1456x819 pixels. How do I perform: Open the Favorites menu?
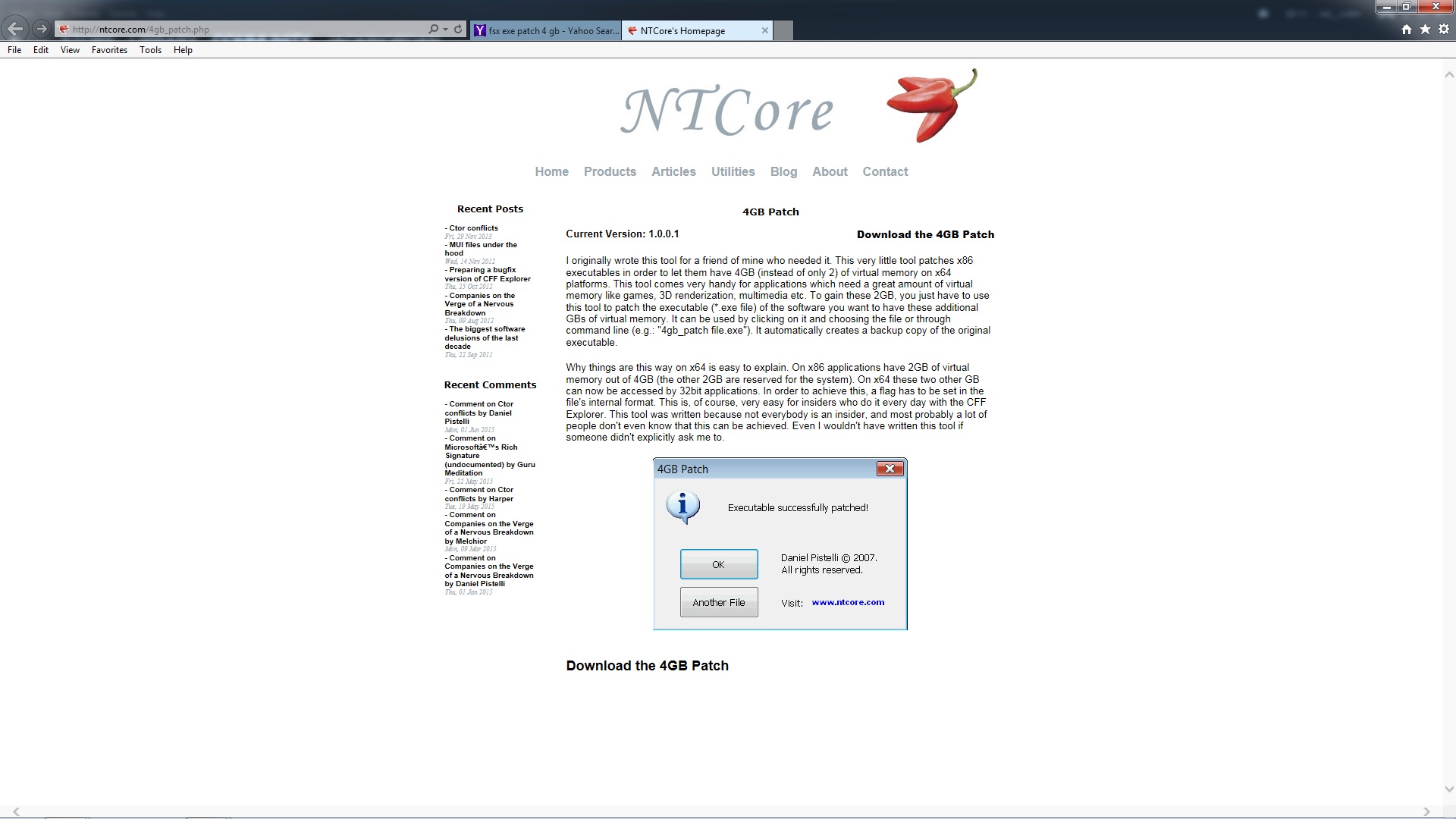click(109, 50)
